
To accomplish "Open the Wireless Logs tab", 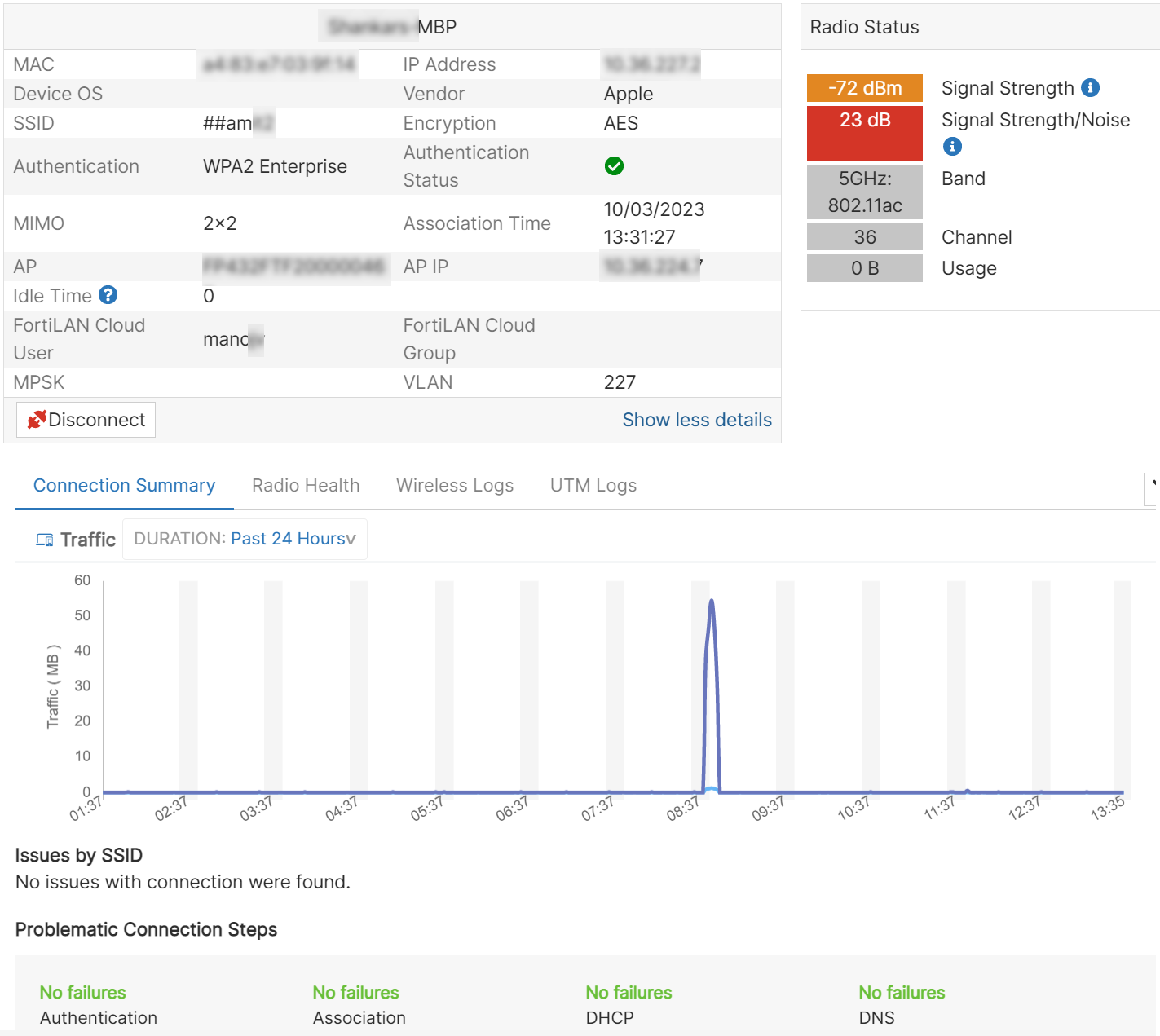I will click(x=455, y=486).
